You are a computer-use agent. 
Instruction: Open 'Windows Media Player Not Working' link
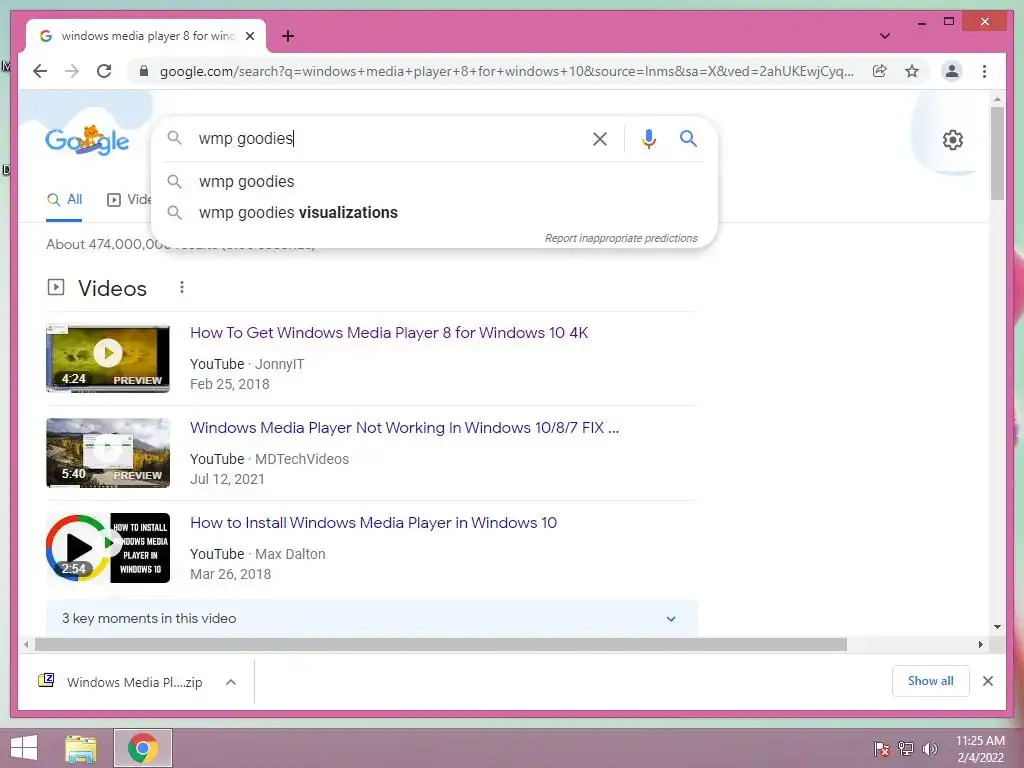(x=404, y=428)
